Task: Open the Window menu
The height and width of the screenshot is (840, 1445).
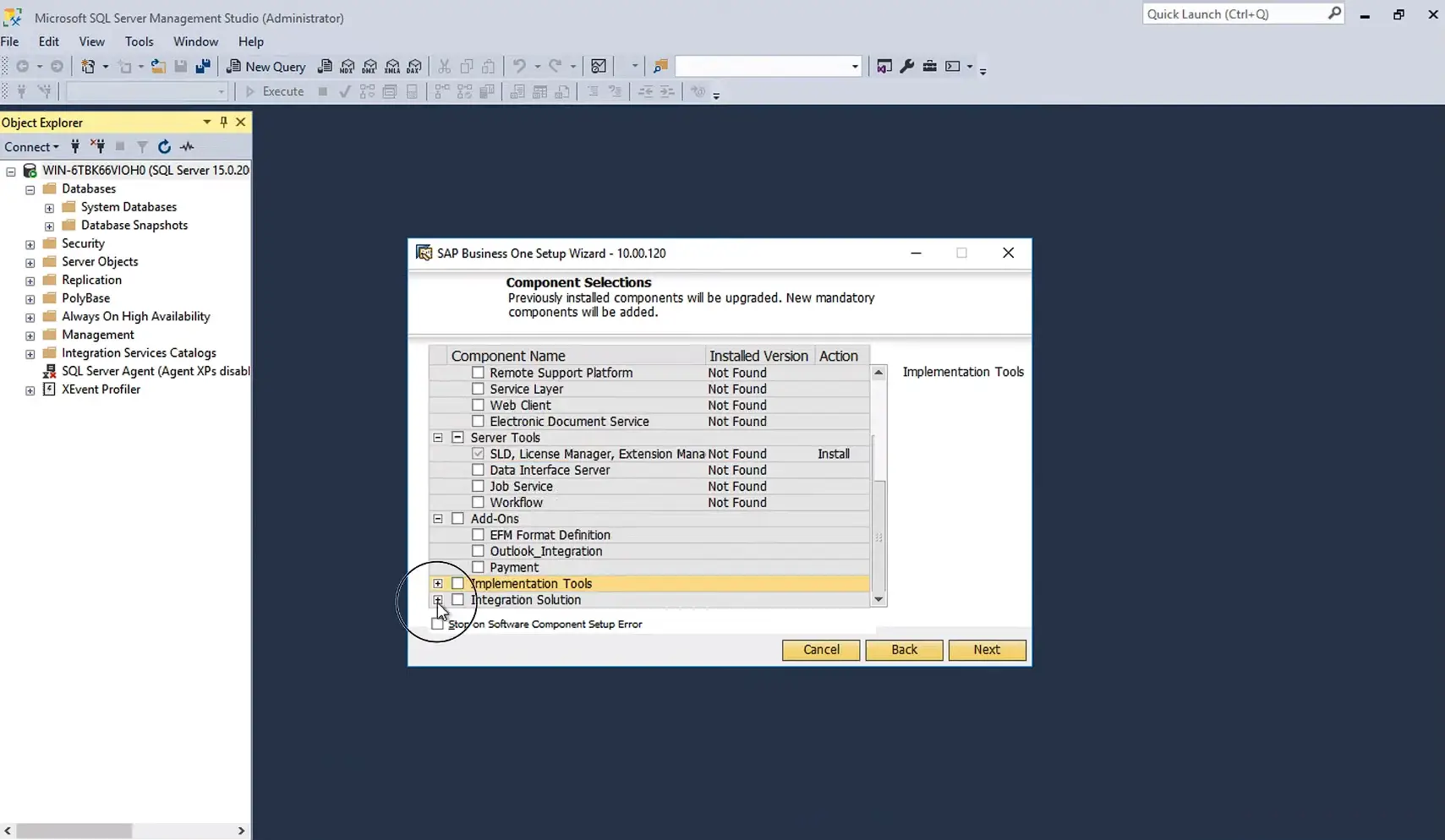Action: tap(196, 41)
